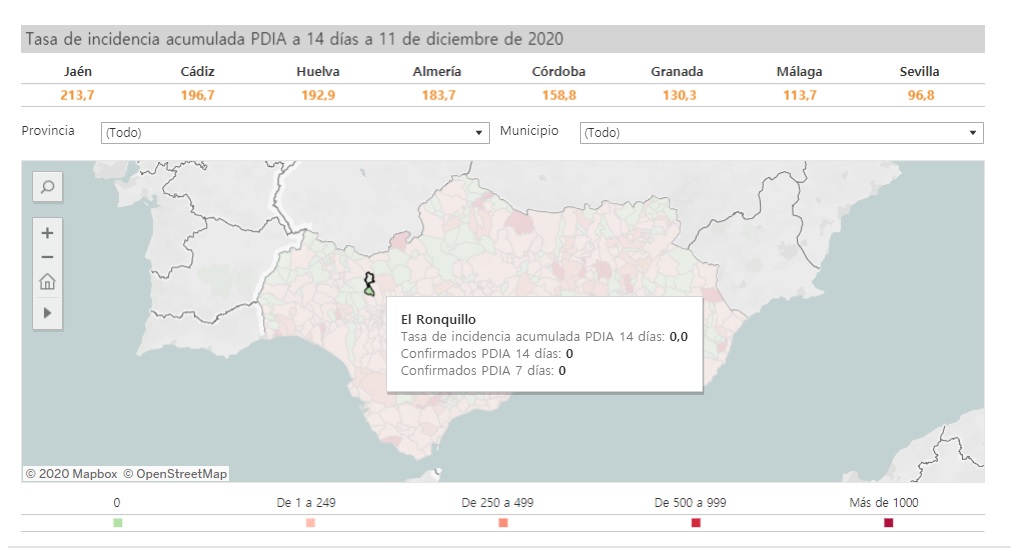Reset map view with home icon
This screenshot has height=549, width=1011.
point(47,282)
